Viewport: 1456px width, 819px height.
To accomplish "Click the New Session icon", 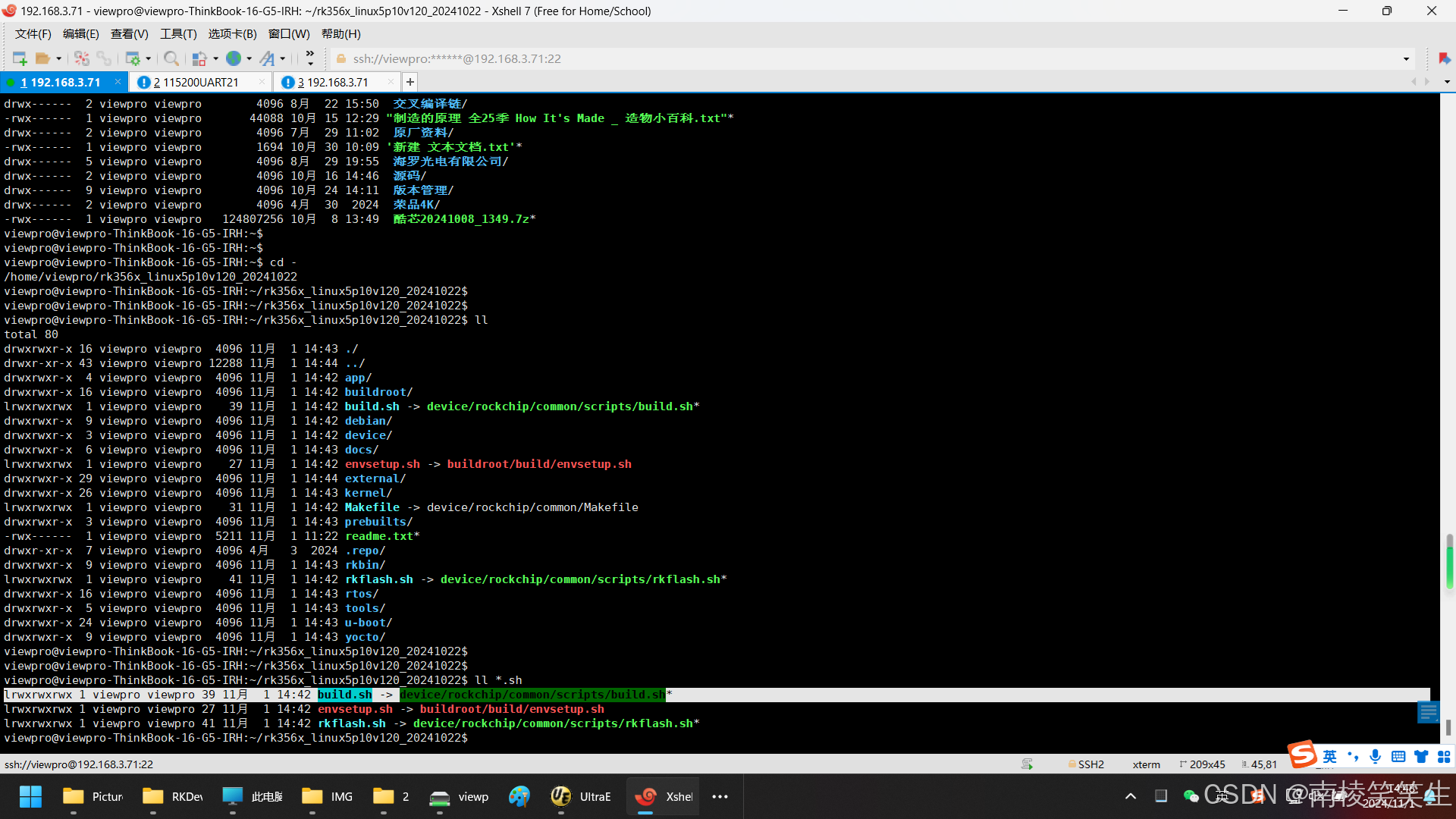I will (x=20, y=58).
